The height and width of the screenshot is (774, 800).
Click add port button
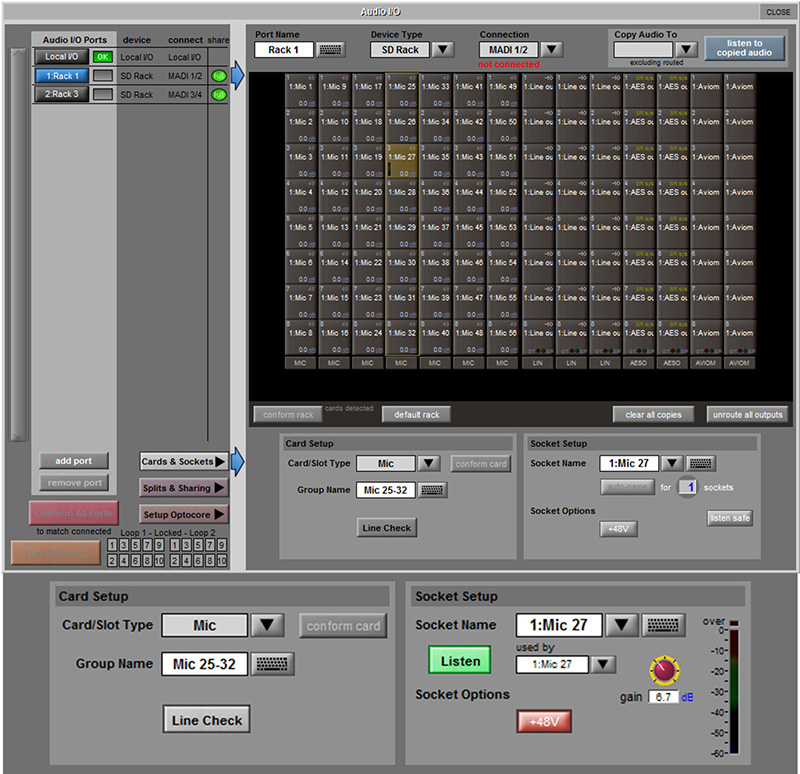pyautogui.click(x=74, y=461)
